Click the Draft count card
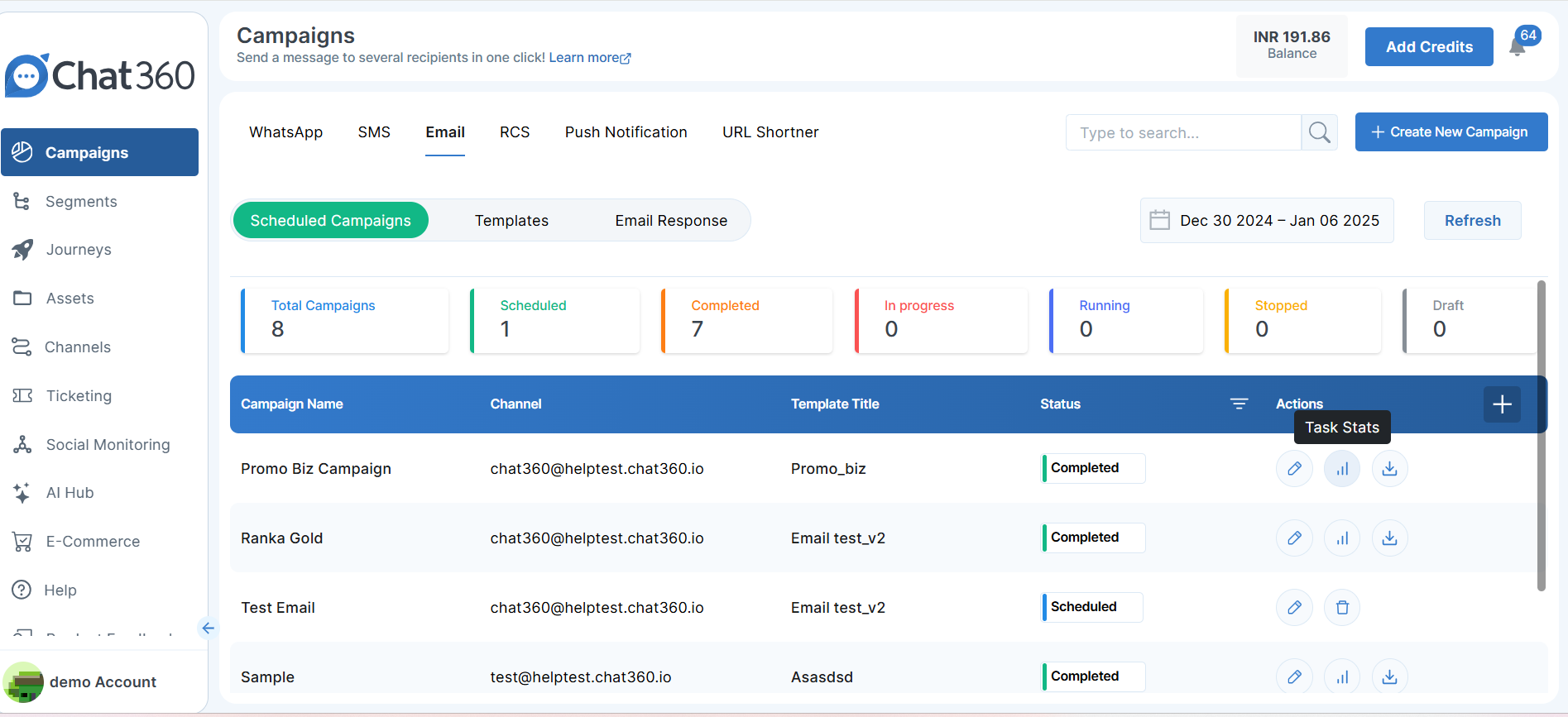1568x717 pixels. (x=1470, y=321)
